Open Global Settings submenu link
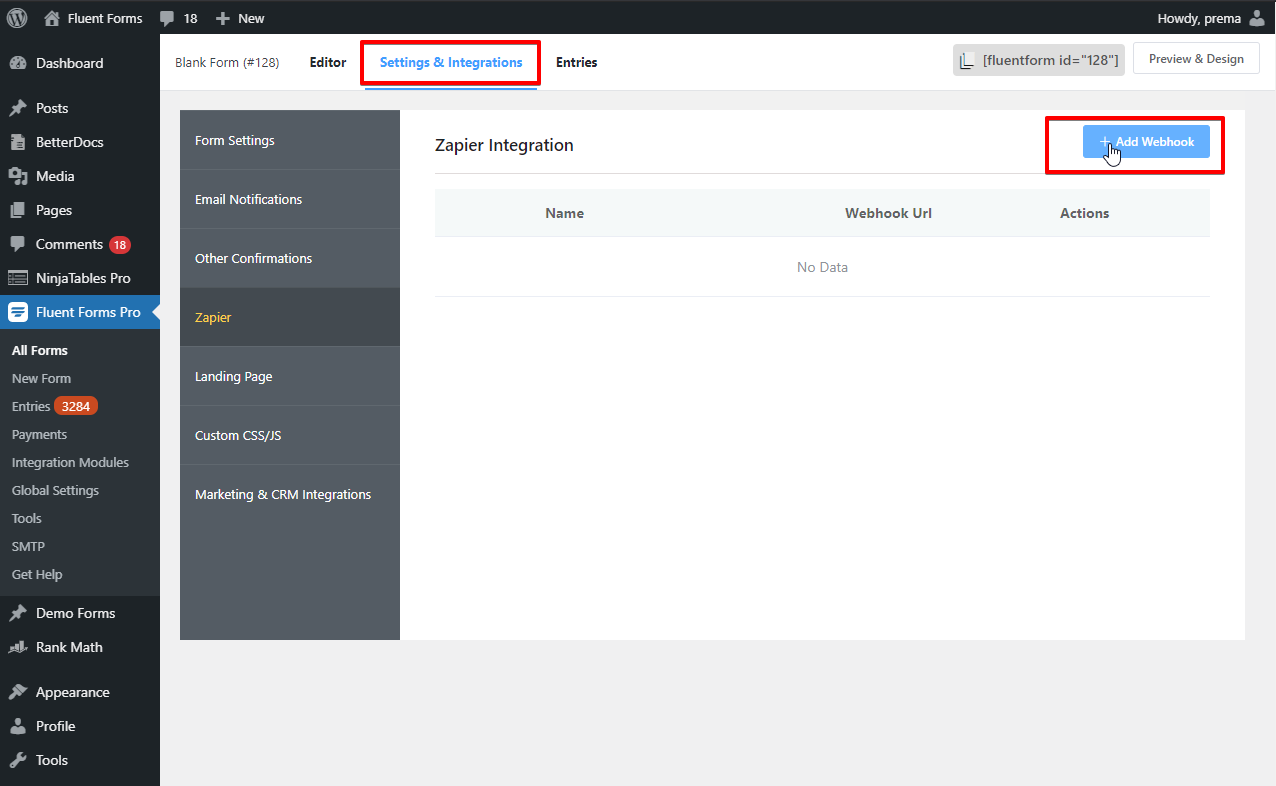Screen dimensions: 1276x786 pyautogui.click(x=55, y=490)
